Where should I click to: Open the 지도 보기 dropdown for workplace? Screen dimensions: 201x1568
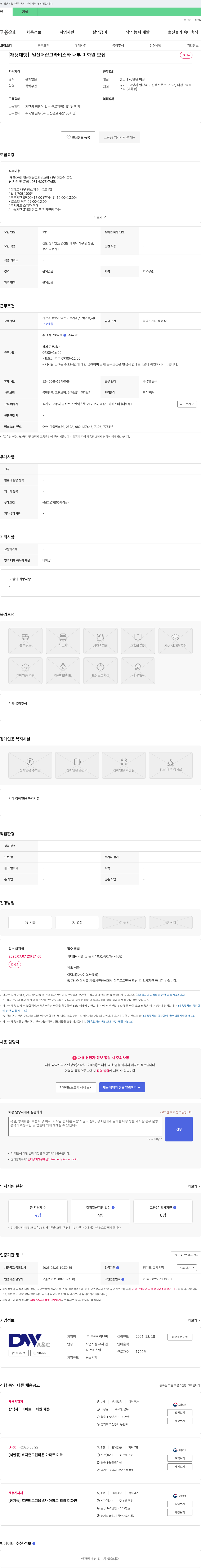click(187, 404)
